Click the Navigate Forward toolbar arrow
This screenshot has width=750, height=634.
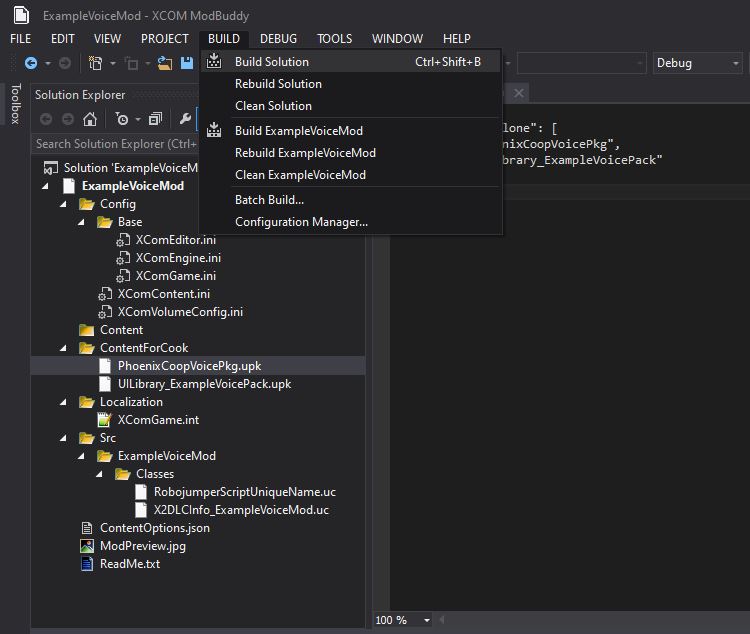click(x=65, y=63)
